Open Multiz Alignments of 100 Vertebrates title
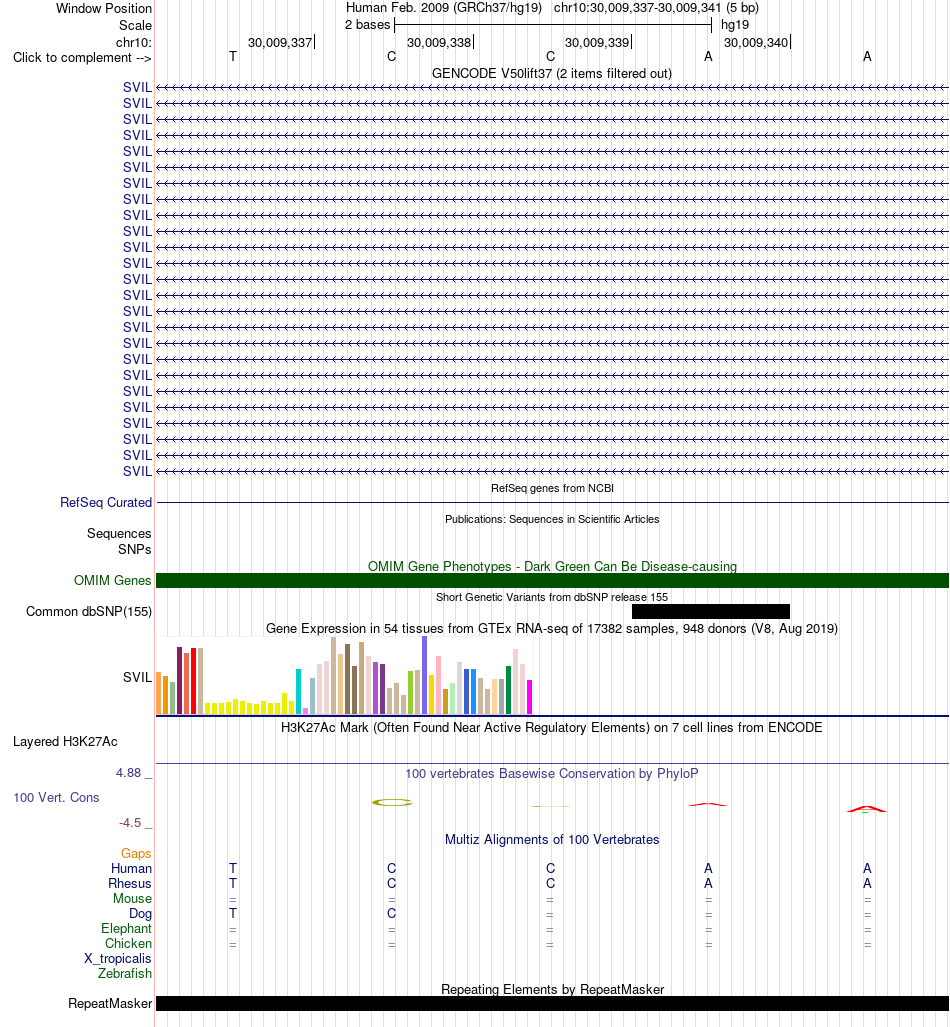The image size is (950, 1027). point(552,839)
